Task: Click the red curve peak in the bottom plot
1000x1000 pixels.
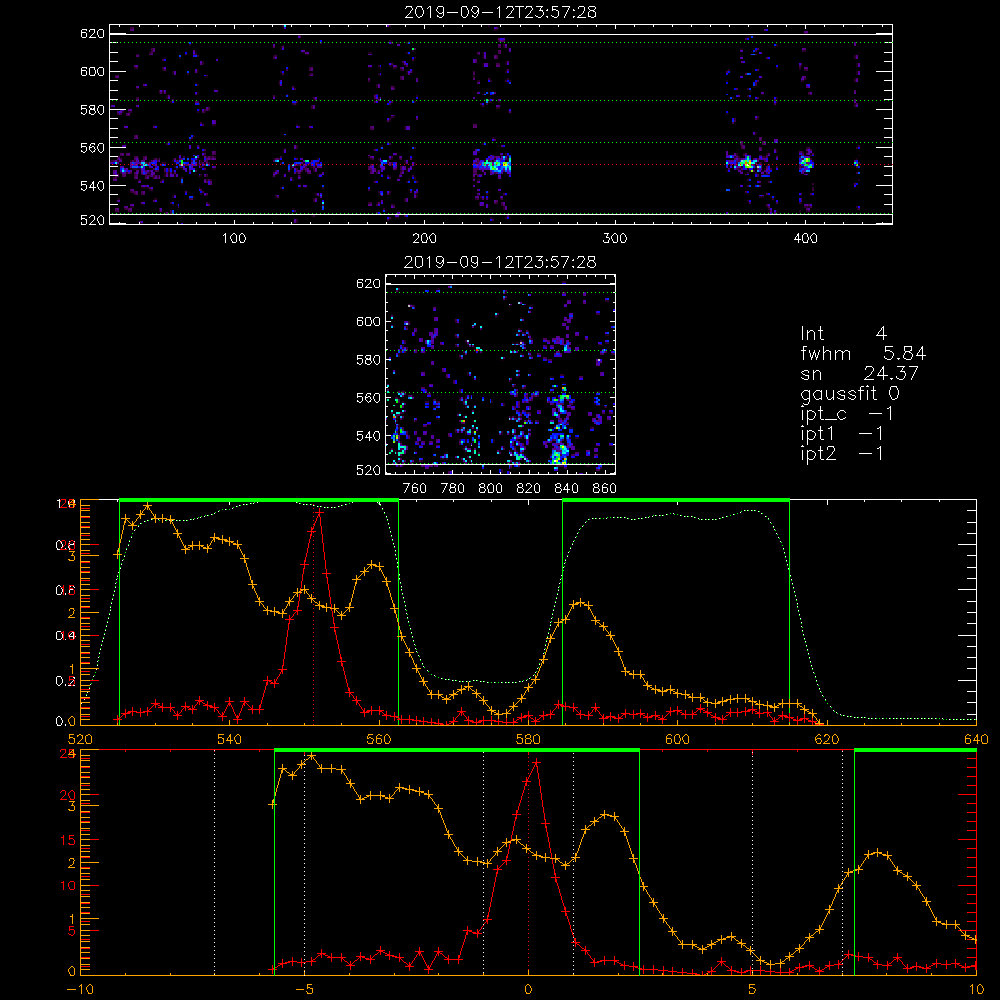Action: coord(536,762)
